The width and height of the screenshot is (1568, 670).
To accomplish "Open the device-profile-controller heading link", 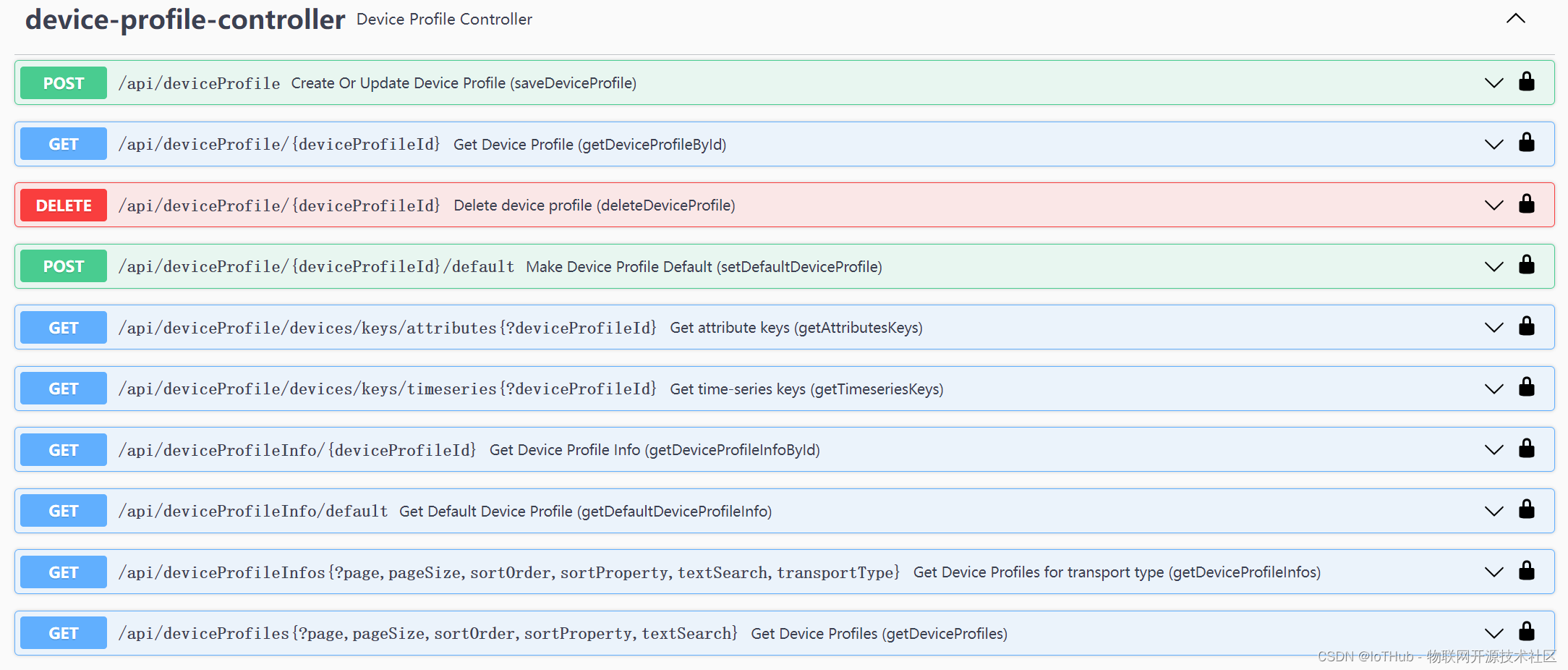I will pyautogui.click(x=185, y=20).
